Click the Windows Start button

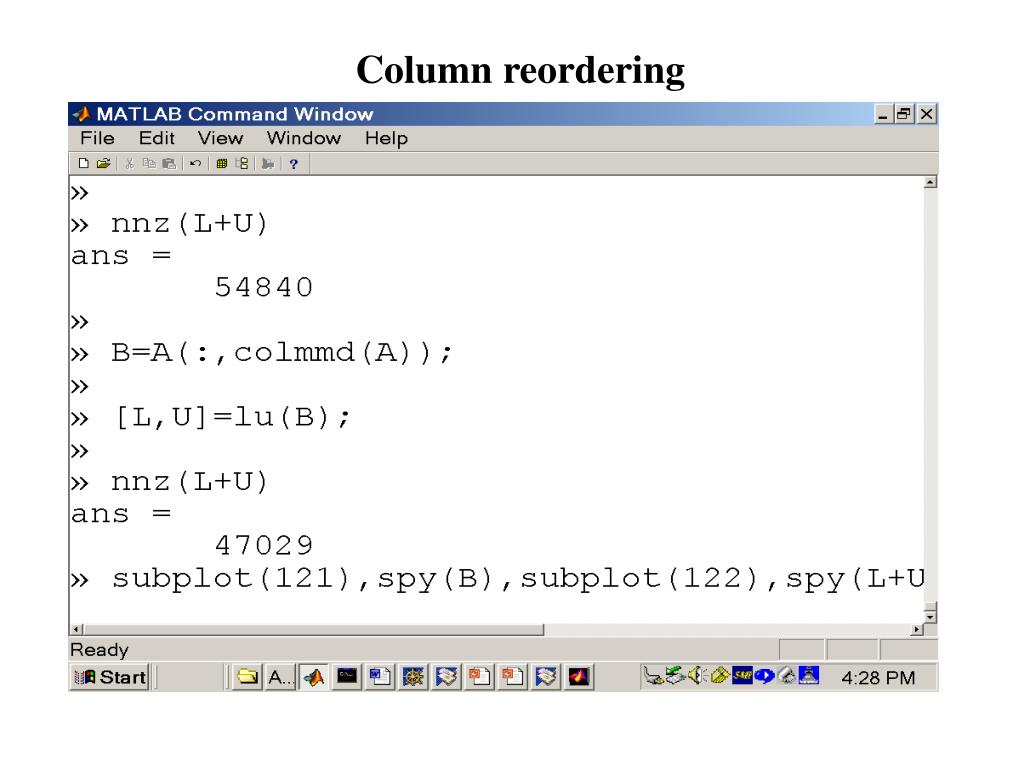[110, 677]
